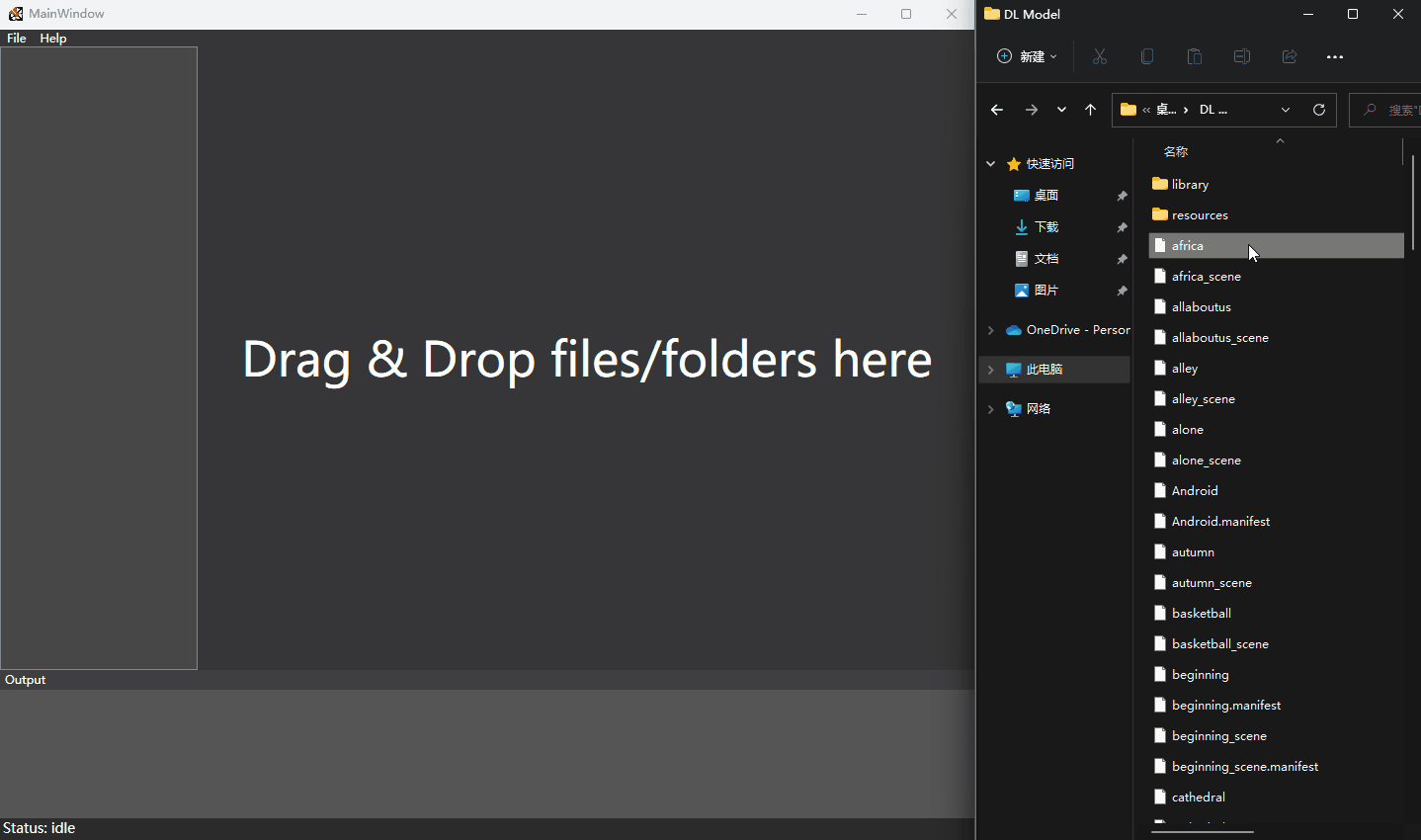Select the allaboutus file
Viewport: 1421px width, 840px height.
(1276, 307)
